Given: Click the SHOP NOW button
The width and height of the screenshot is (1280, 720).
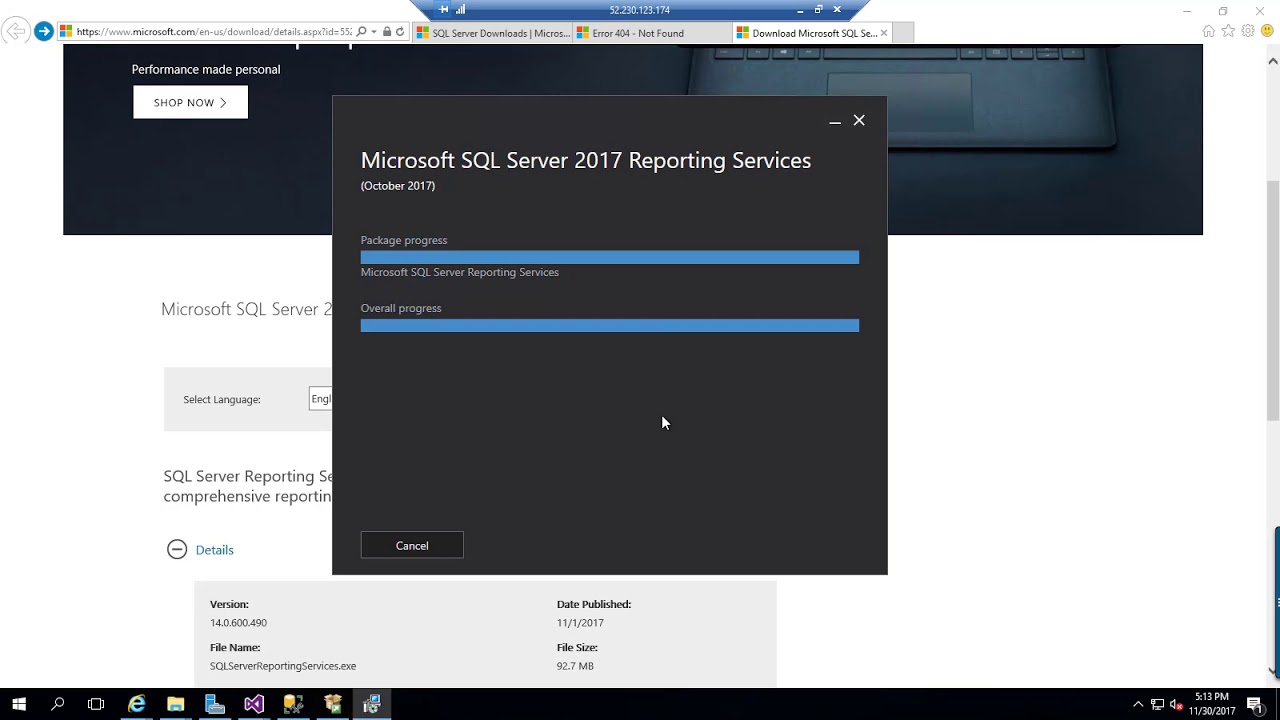Looking at the screenshot, I should tap(190, 102).
